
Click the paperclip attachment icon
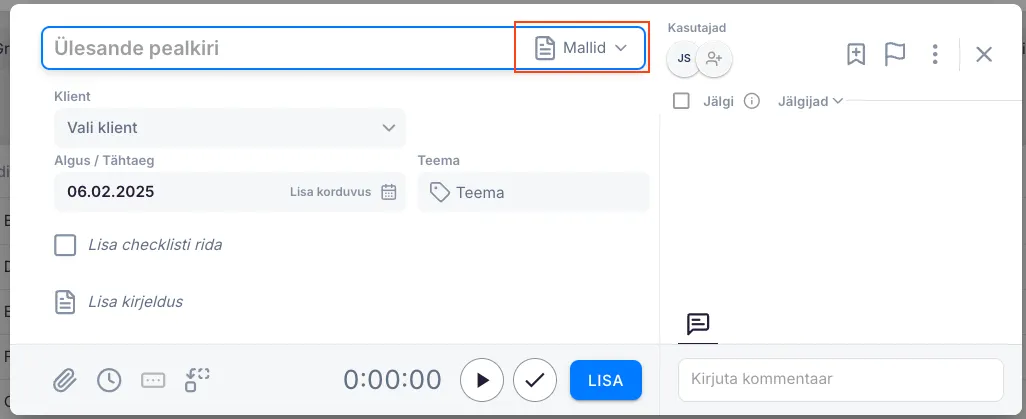[x=65, y=380]
